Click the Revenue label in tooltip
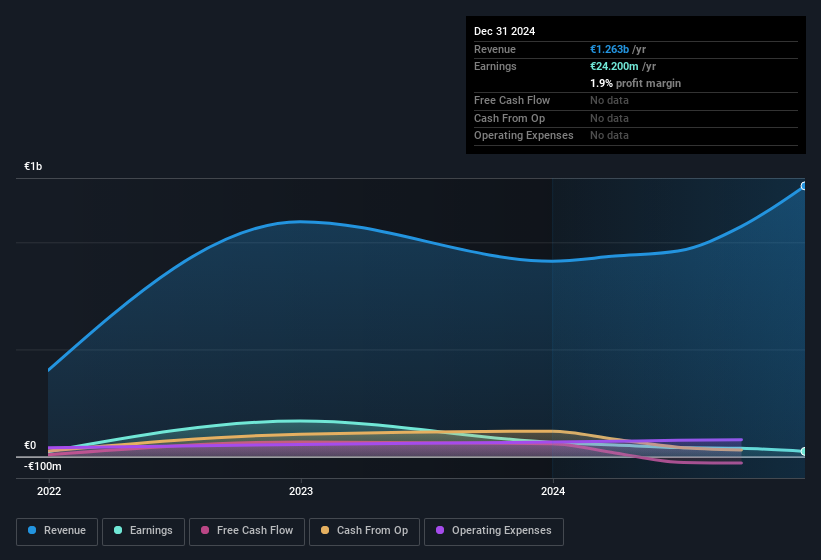Viewport: 821px width, 560px height. click(x=495, y=49)
